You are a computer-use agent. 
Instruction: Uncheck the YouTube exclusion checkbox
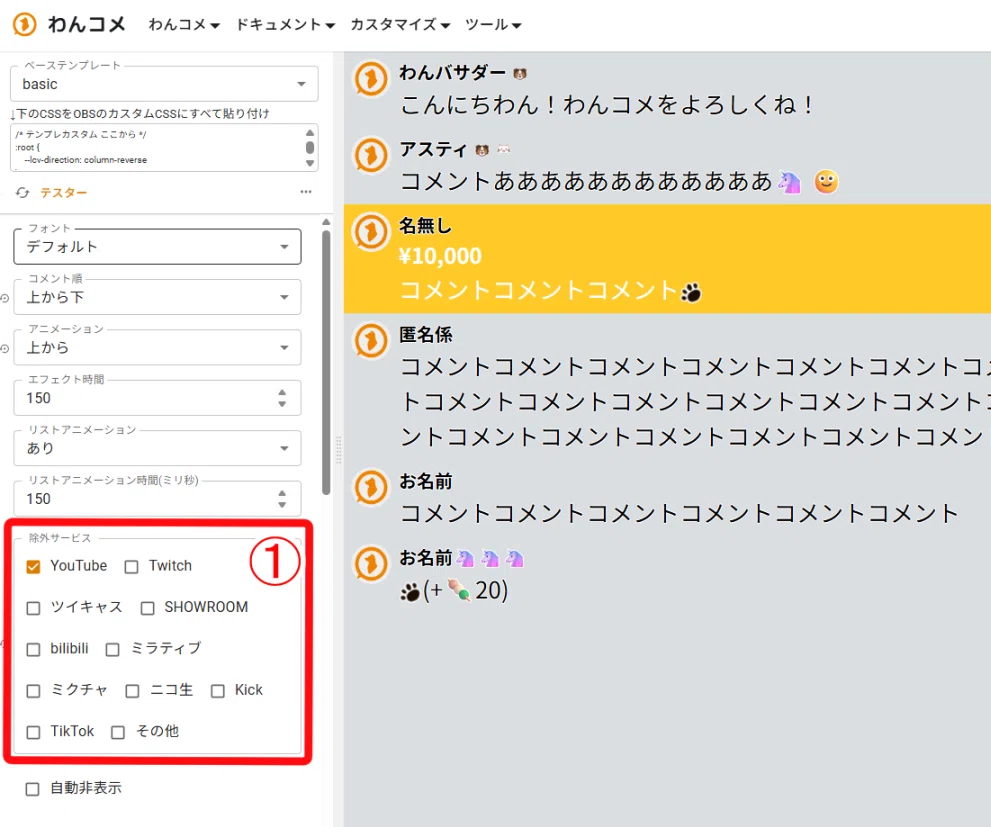(x=33, y=567)
